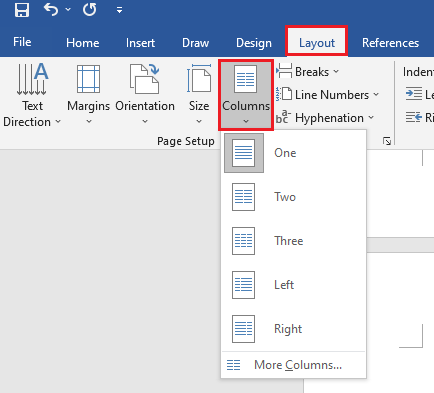Select the "Two" label in the Columns menu
434x393 pixels.
point(285,197)
